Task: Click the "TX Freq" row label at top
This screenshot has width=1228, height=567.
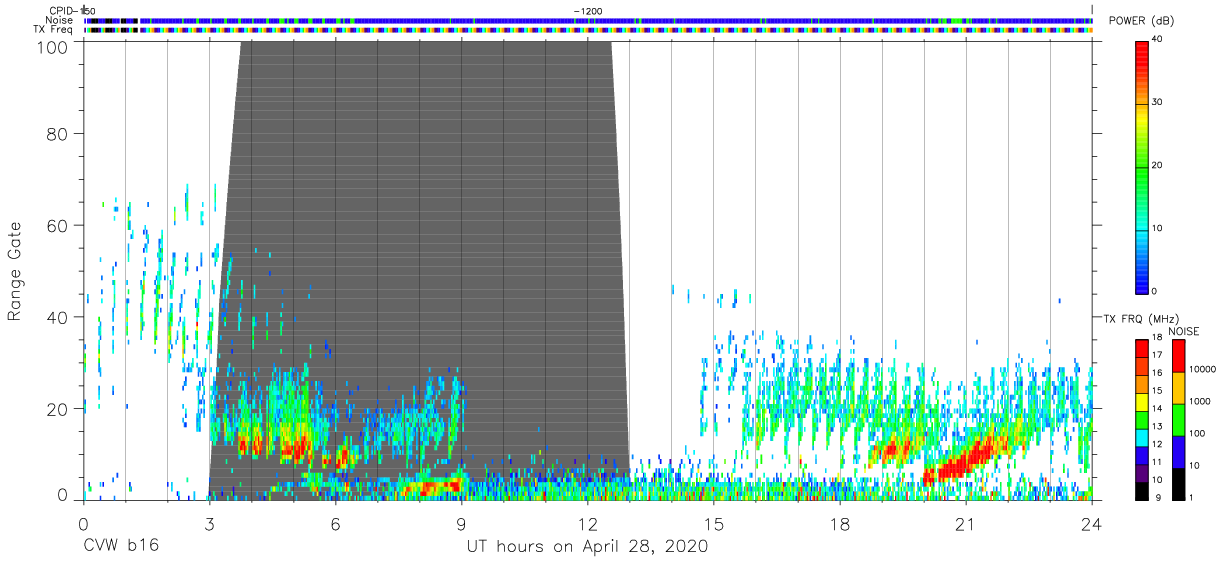Action: coord(54,30)
